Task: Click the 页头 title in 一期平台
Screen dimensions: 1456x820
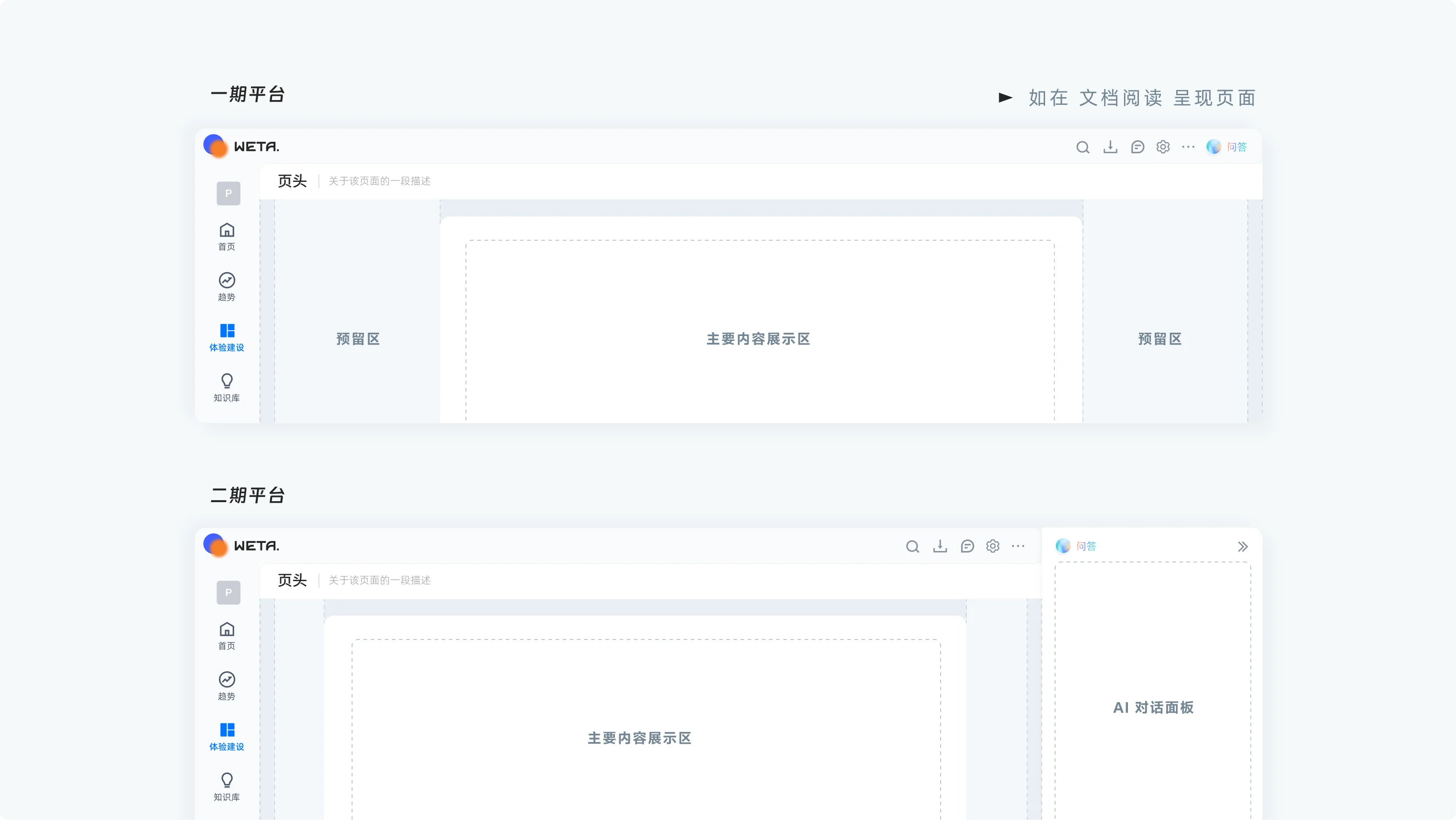Action: [x=292, y=181]
